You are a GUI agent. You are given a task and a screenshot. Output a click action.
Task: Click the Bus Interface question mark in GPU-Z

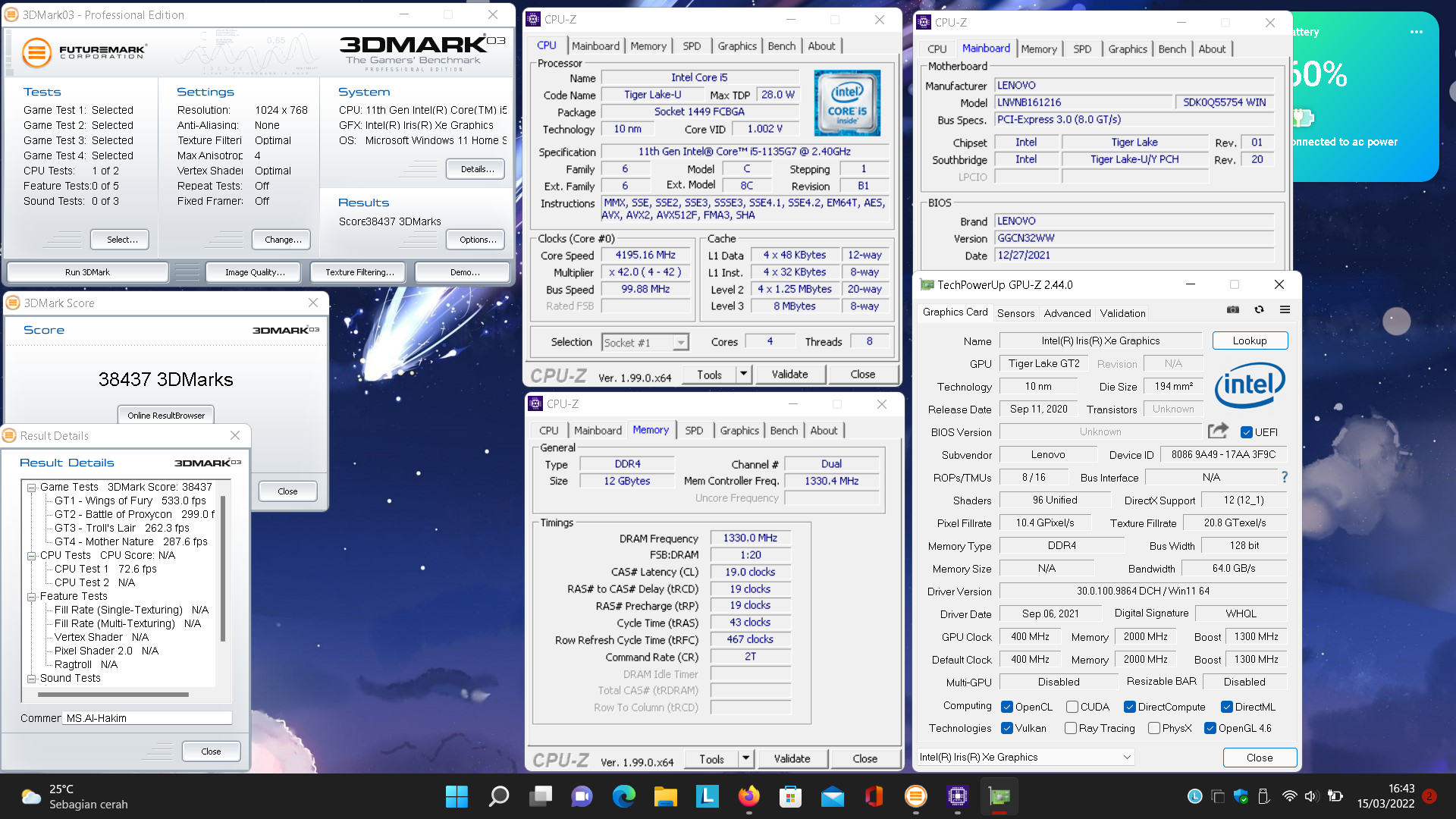pyautogui.click(x=1285, y=477)
